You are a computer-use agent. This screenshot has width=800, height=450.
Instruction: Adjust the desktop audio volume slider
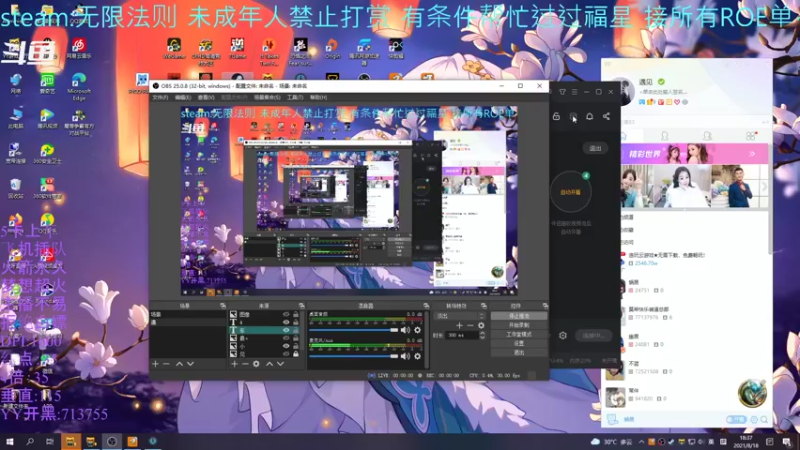point(353,330)
